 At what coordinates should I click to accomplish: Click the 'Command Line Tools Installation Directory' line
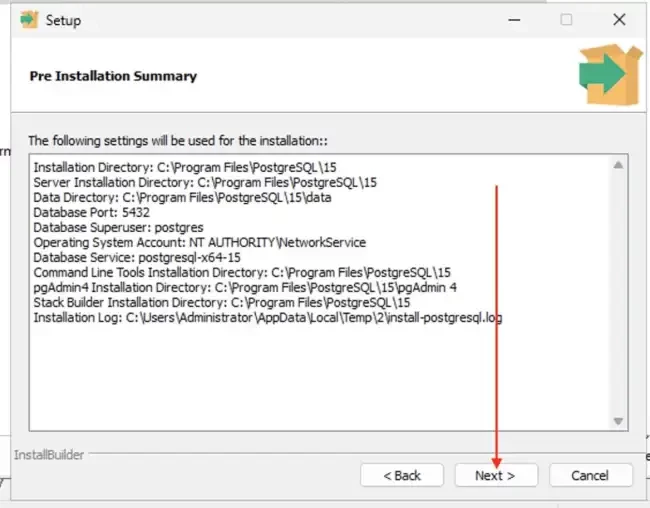(x=242, y=272)
